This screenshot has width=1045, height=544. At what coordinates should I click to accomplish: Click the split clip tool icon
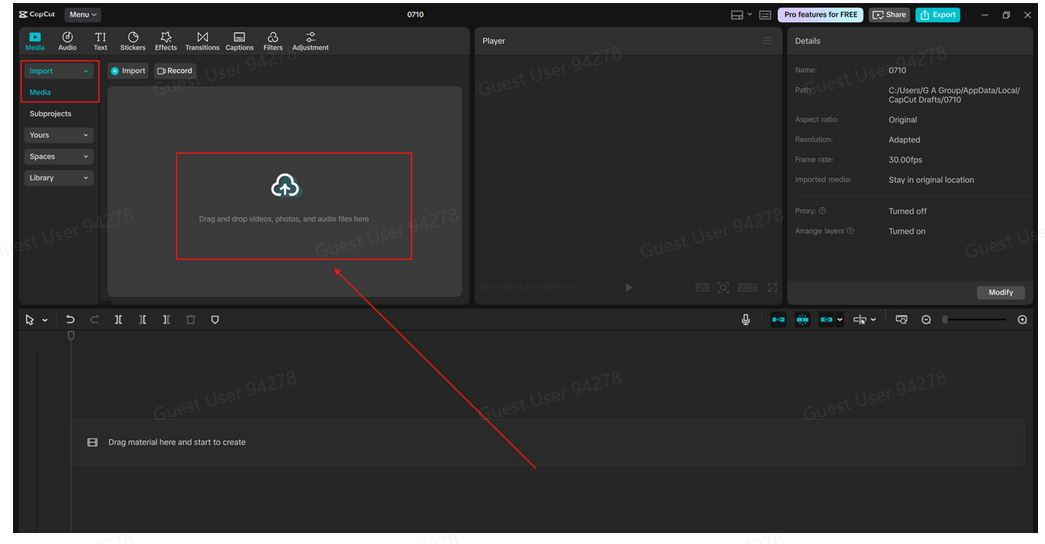[119, 320]
